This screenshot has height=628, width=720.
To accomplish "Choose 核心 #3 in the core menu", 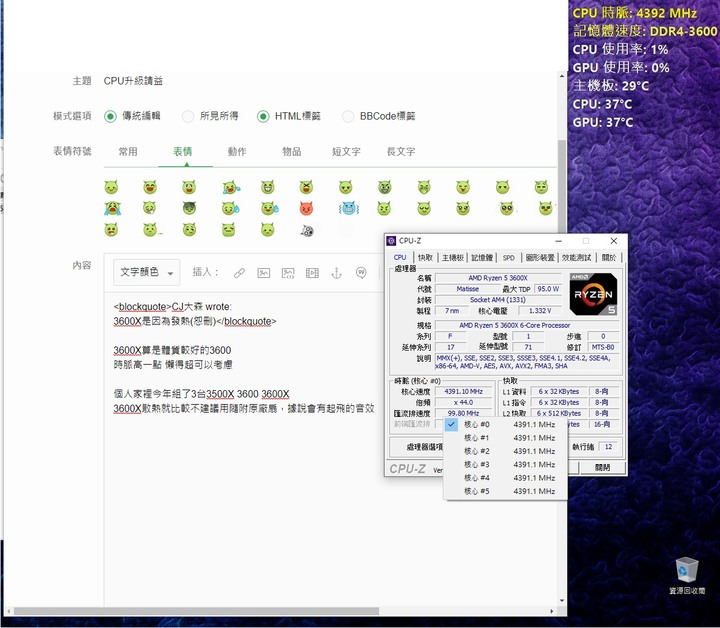I will (x=505, y=465).
